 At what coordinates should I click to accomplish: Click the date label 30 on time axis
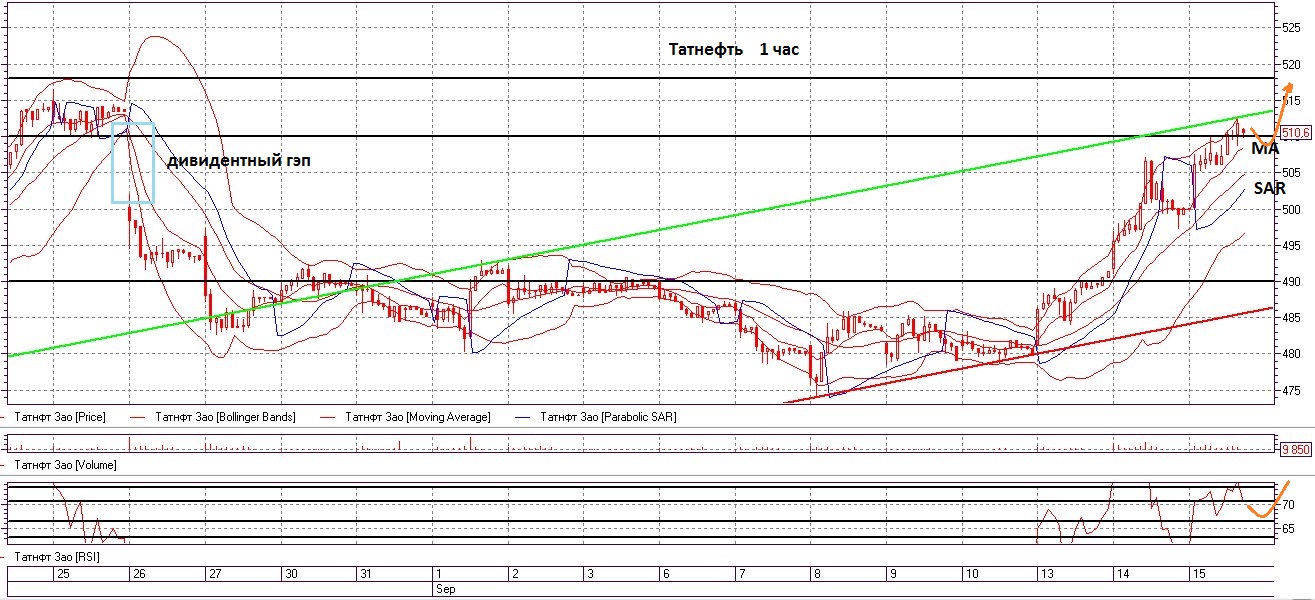pyautogui.click(x=290, y=574)
